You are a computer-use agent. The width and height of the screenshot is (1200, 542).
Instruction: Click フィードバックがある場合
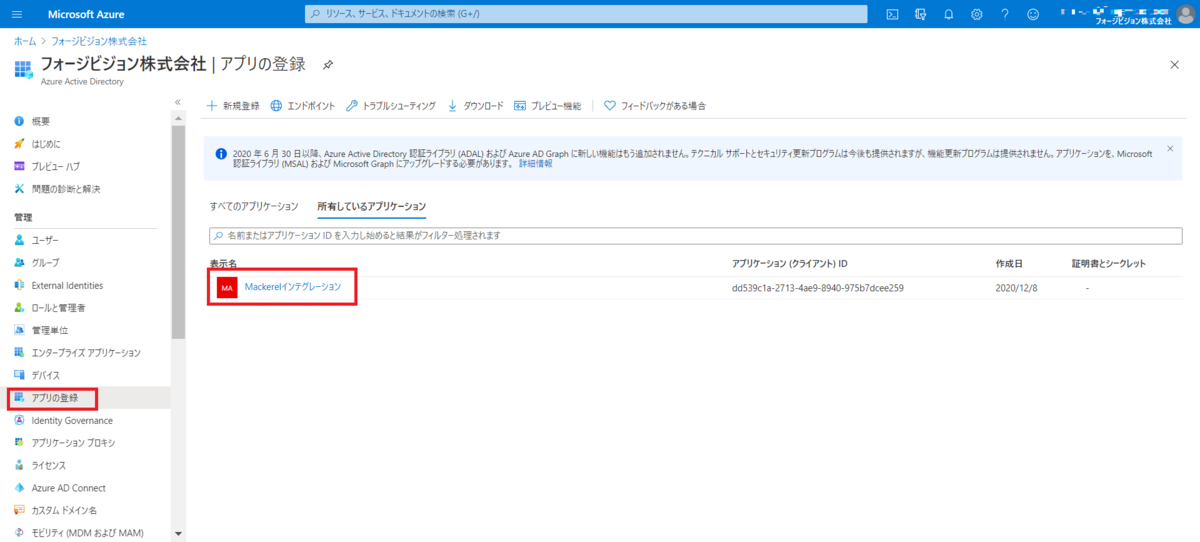[655, 105]
